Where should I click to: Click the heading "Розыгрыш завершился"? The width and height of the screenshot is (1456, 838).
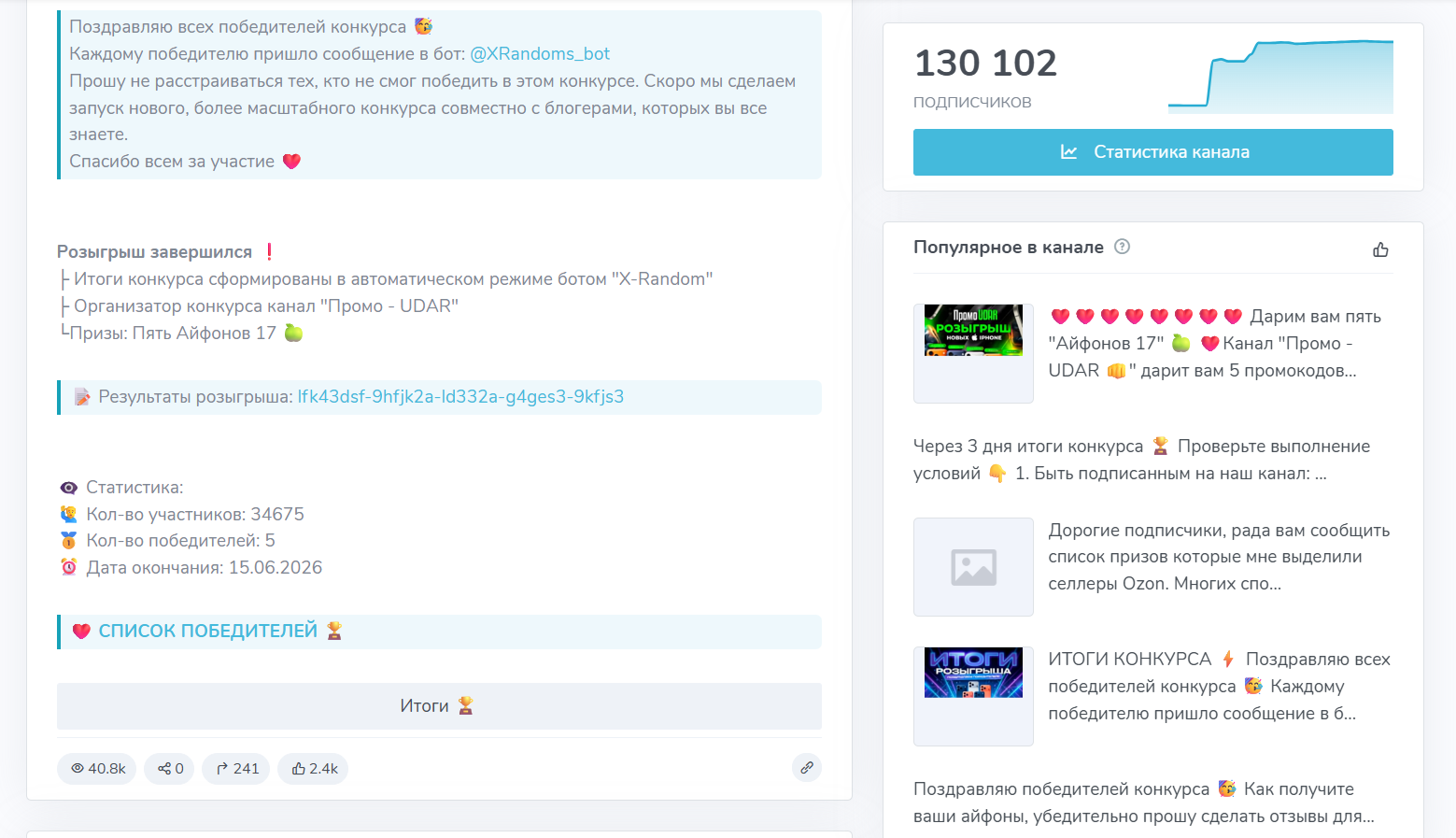point(154,252)
